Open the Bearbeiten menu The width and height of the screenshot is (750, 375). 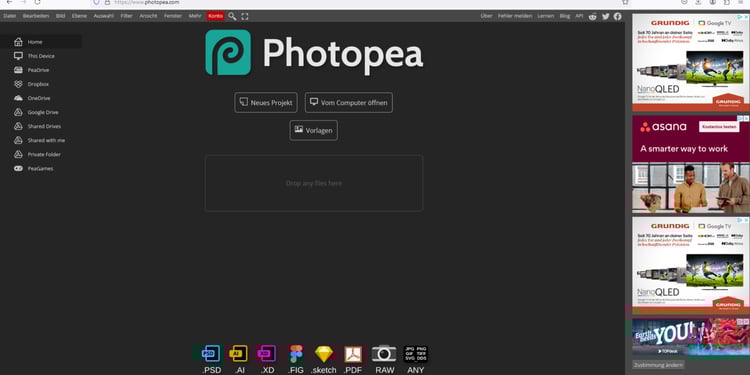click(x=36, y=16)
